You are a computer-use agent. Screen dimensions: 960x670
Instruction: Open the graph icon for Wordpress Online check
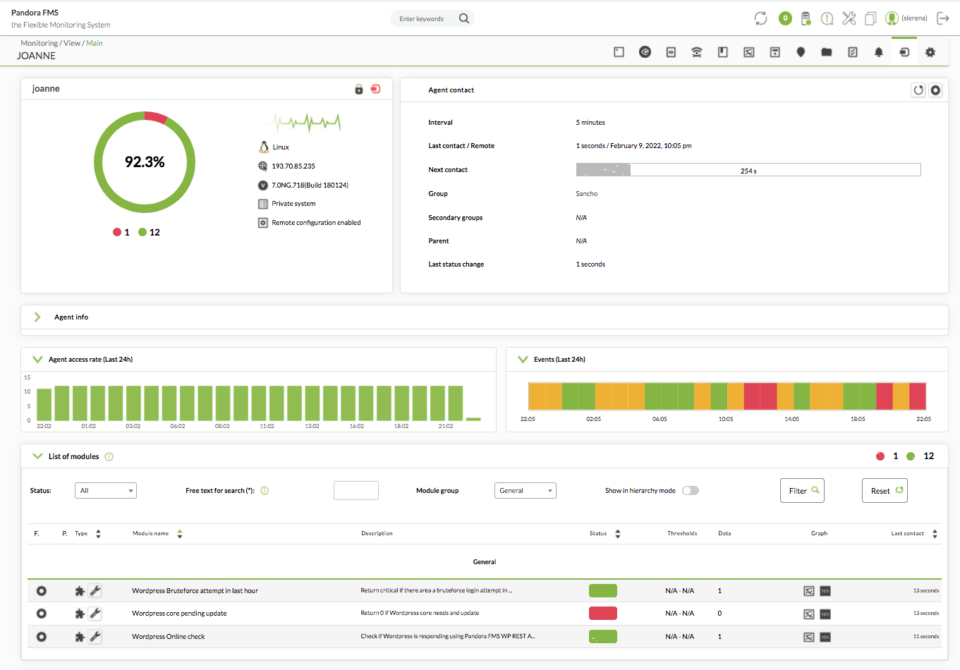coord(809,637)
